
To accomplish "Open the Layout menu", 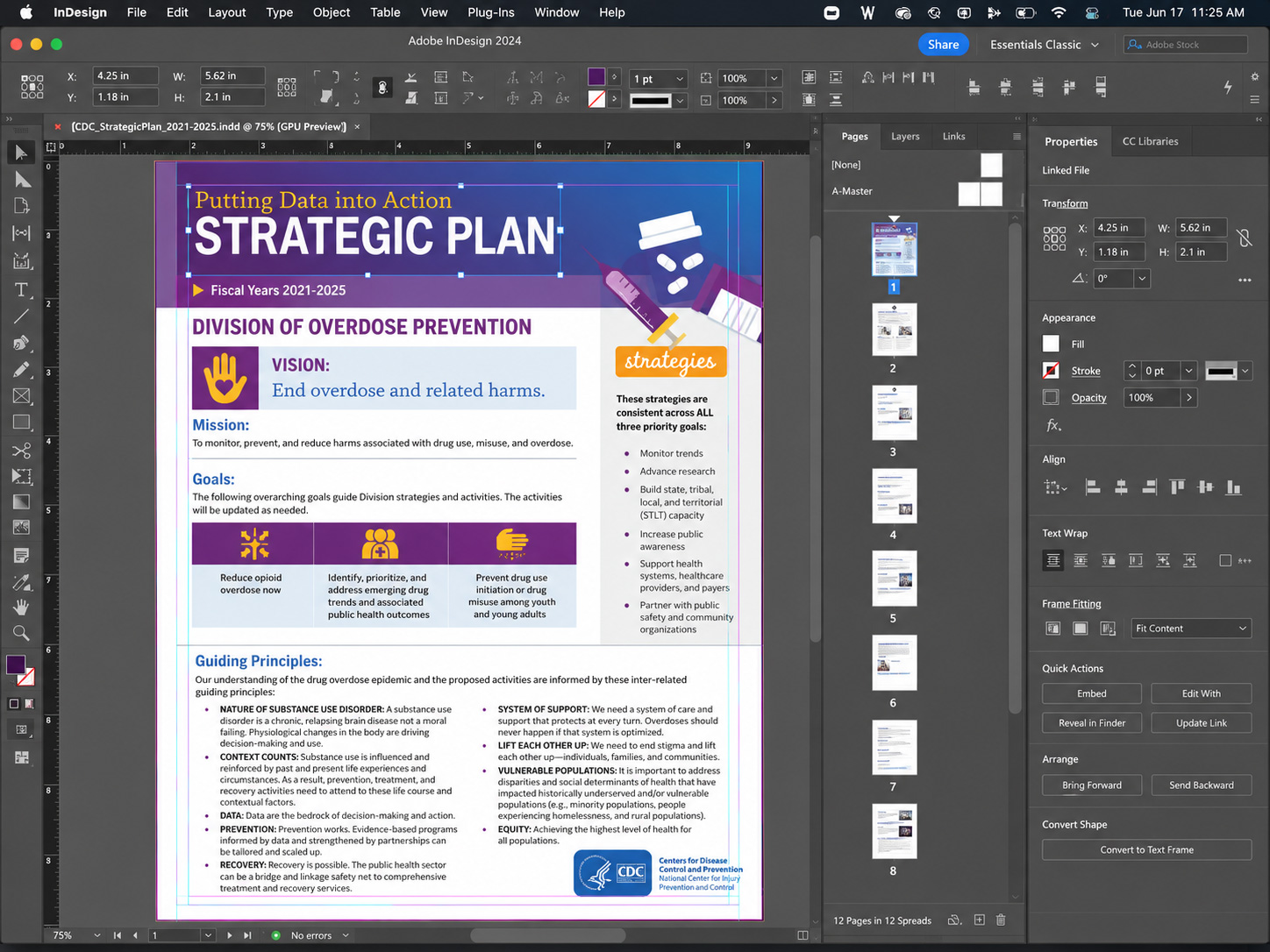I will point(227,12).
